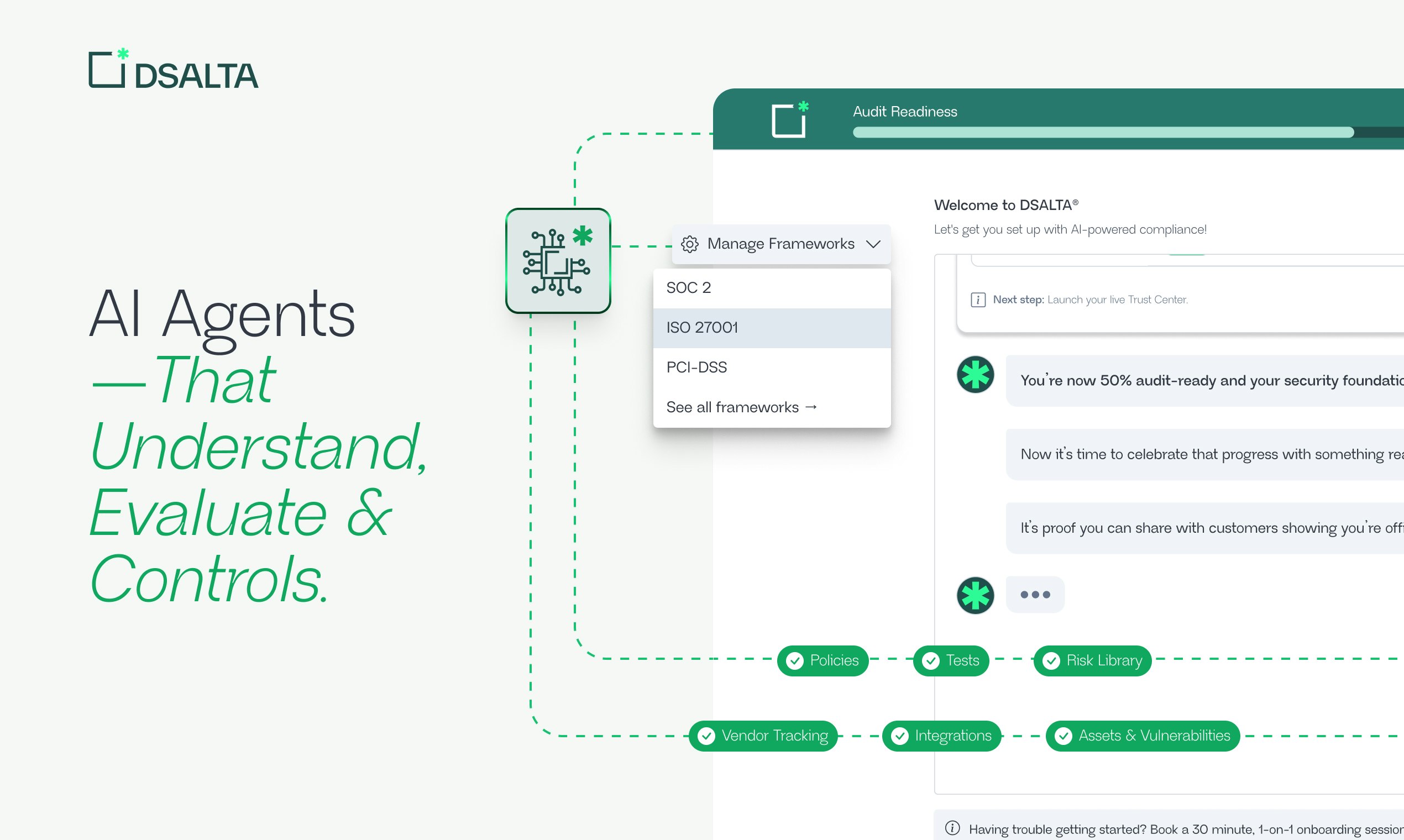Viewport: 1404px width, 840px height.
Task: Click the typing indicator dots bubble
Action: 1035,594
